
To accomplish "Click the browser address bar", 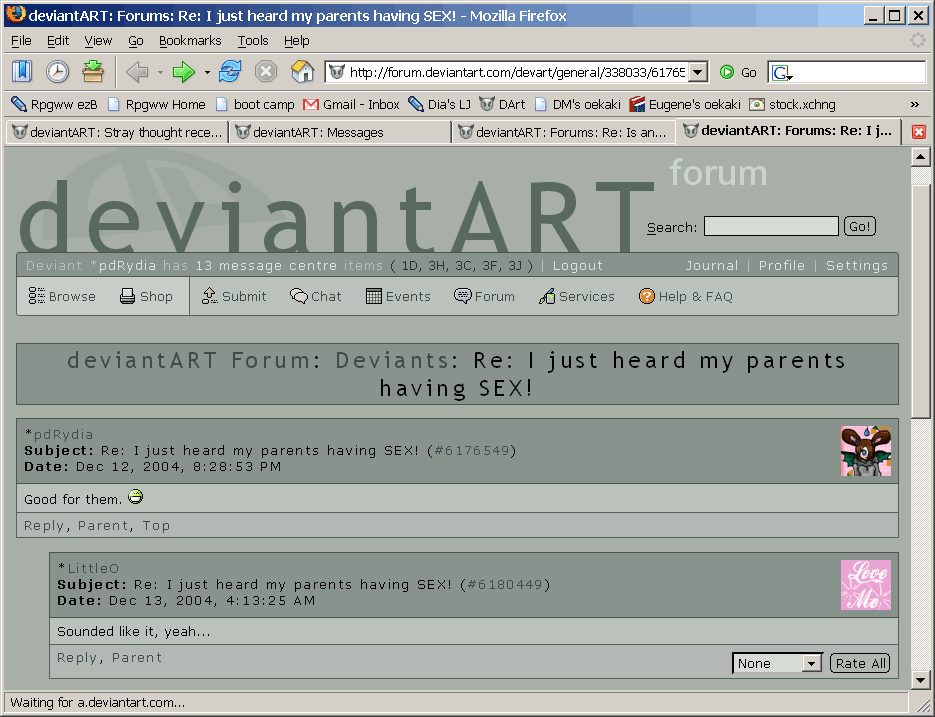I will click(516, 73).
